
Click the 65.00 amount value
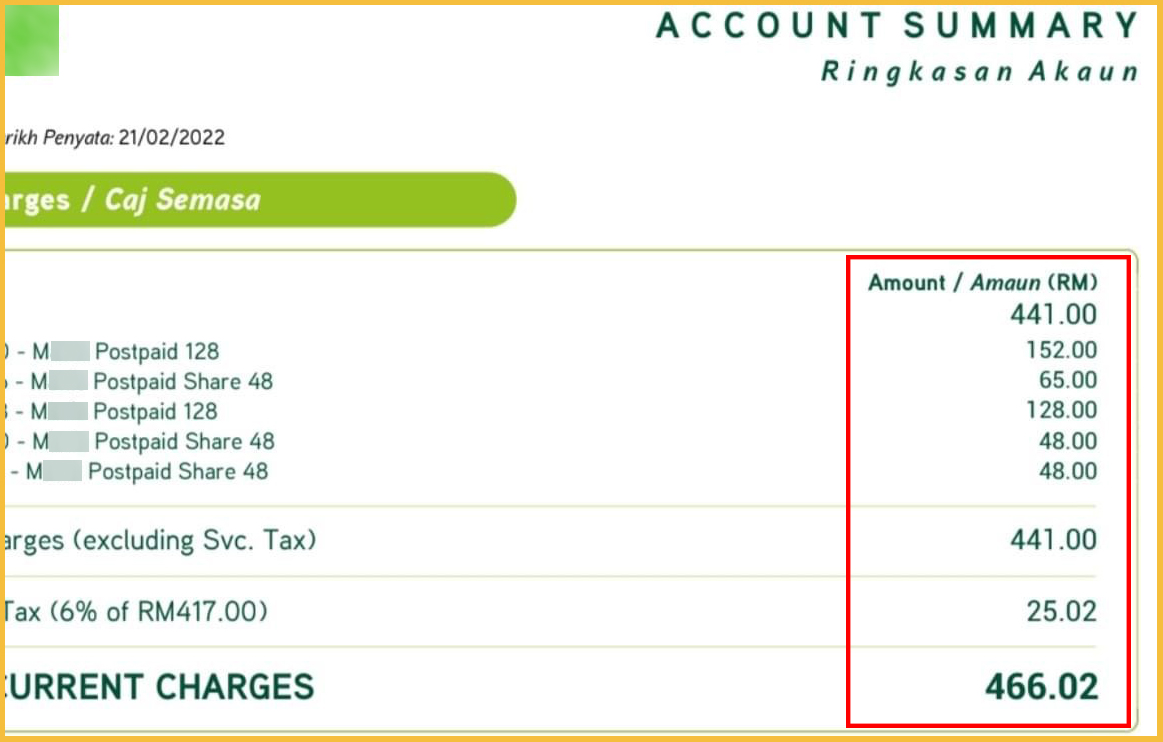pyautogui.click(x=1067, y=380)
